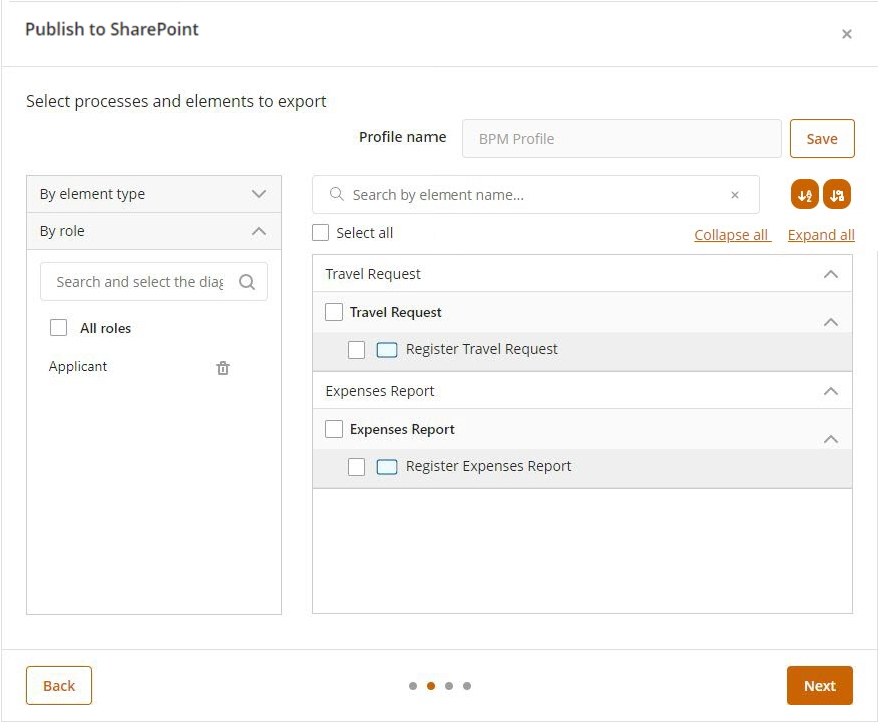Click the Register Travel Request task icon

coord(387,350)
